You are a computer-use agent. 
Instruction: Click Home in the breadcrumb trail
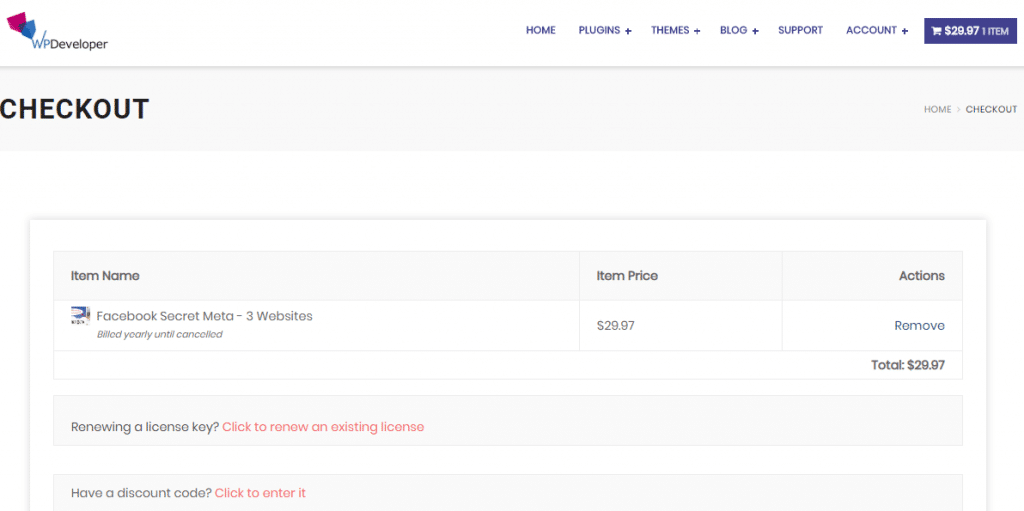click(937, 110)
